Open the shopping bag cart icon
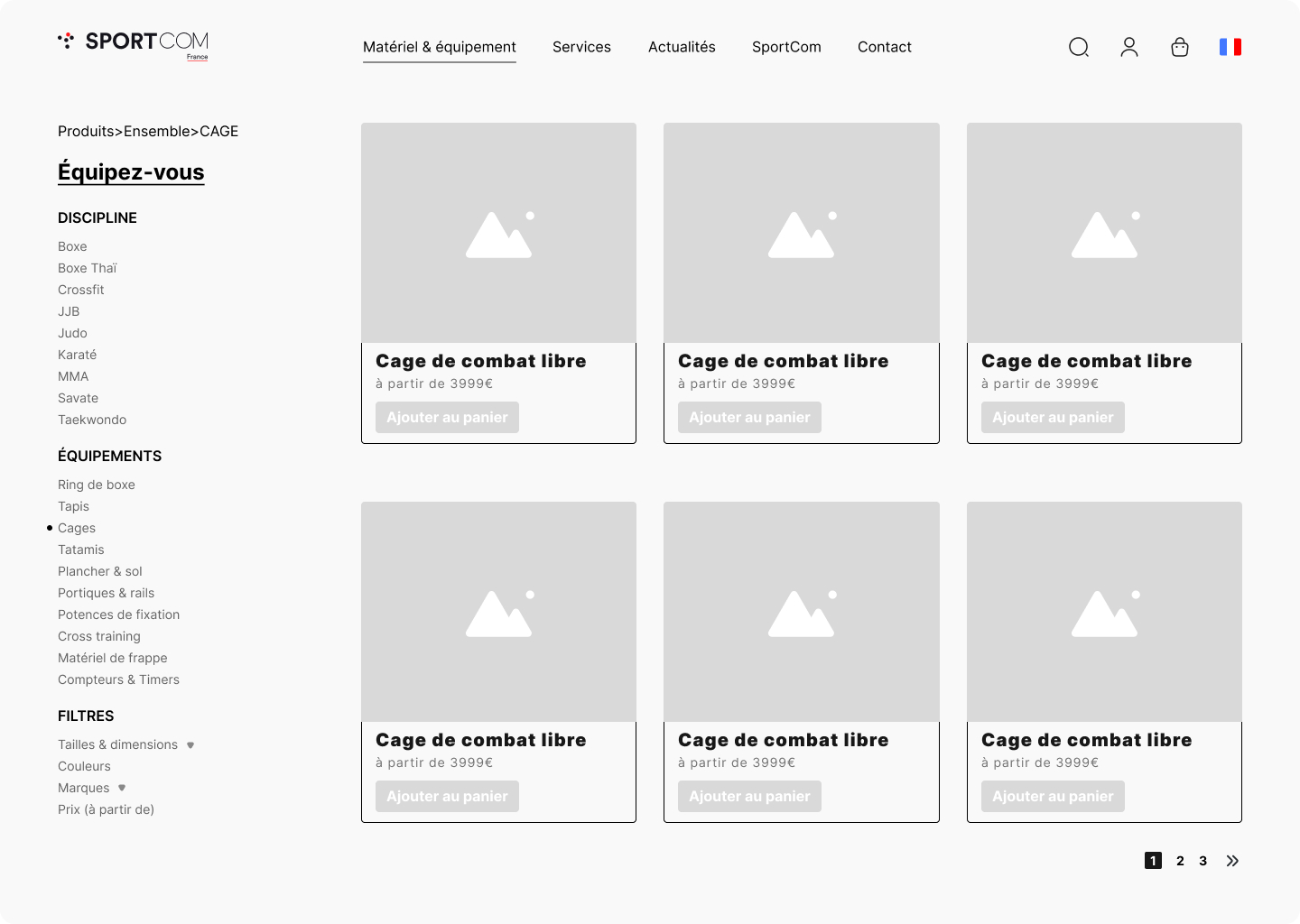1300x924 pixels. (1180, 47)
